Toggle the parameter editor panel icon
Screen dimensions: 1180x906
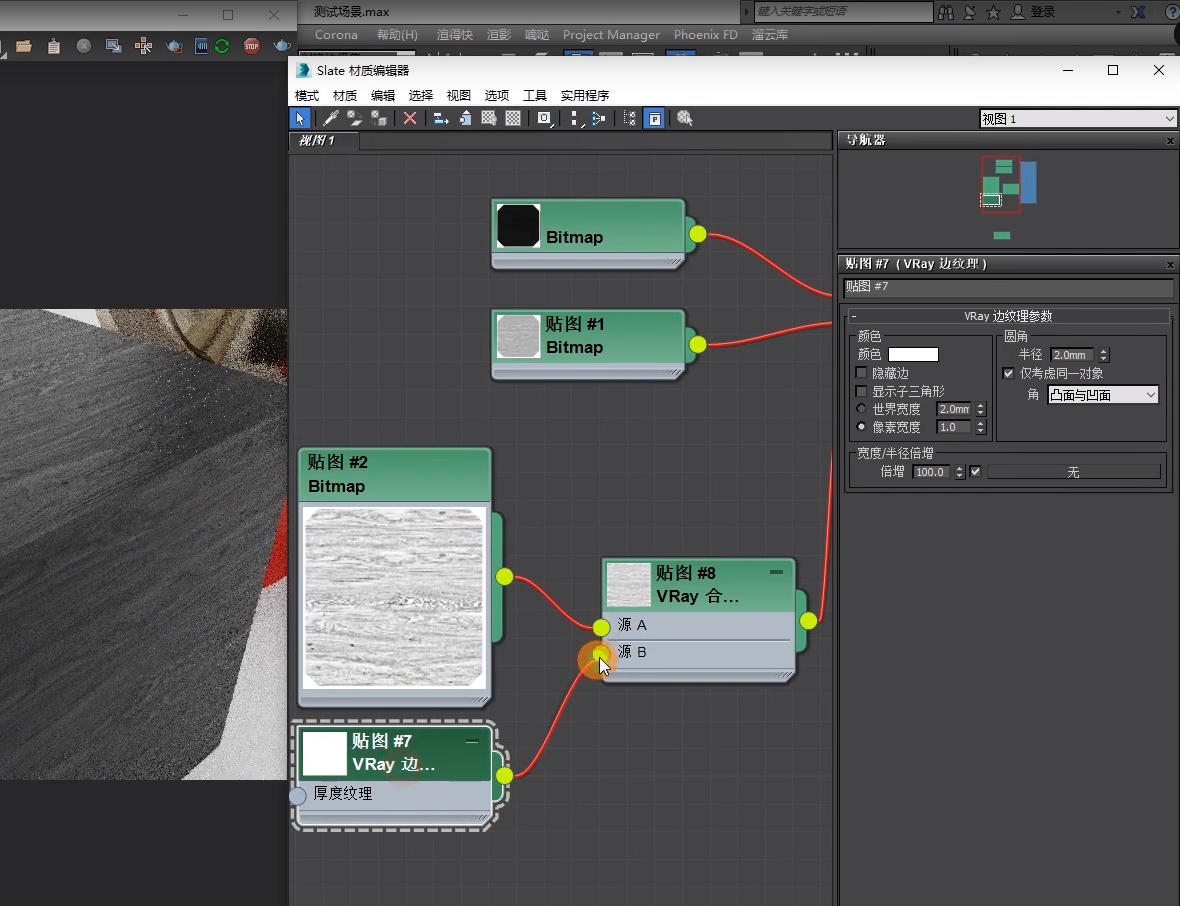tap(653, 118)
